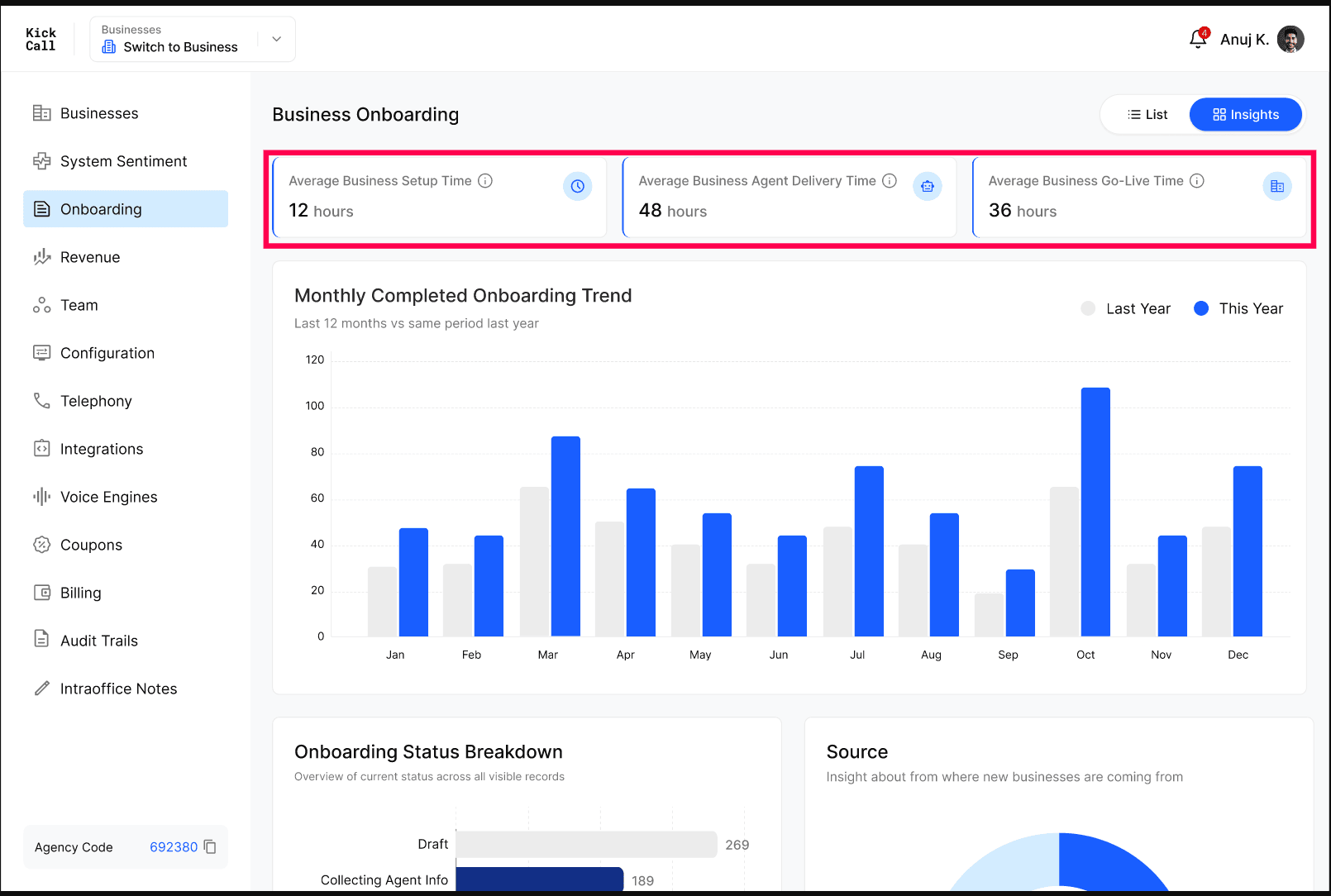Click the March This Year bar
Viewport: 1331px width, 896px height.
pos(565,536)
